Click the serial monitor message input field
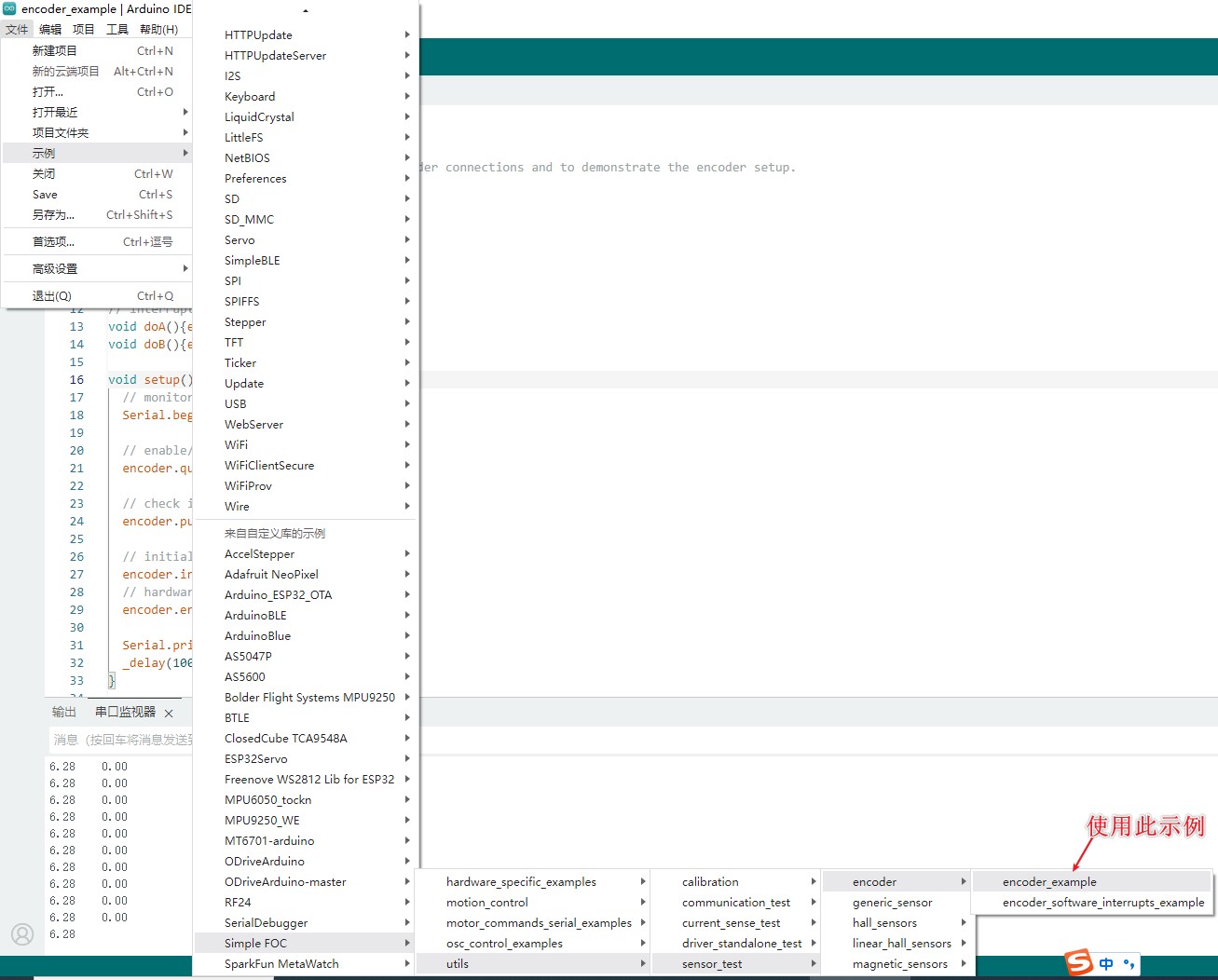 (x=121, y=740)
